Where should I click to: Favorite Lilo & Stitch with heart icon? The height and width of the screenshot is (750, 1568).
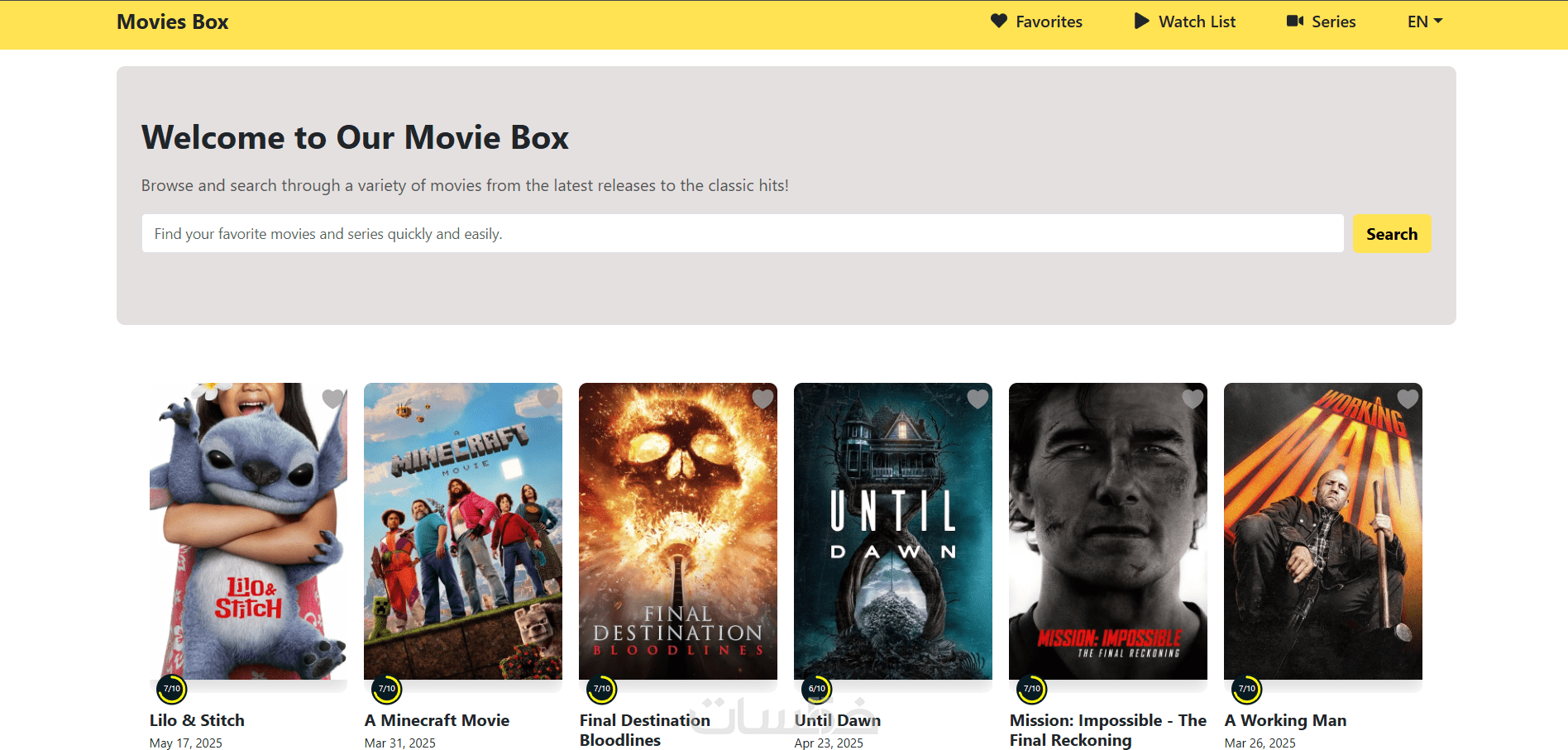pyautogui.click(x=332, y=399)
